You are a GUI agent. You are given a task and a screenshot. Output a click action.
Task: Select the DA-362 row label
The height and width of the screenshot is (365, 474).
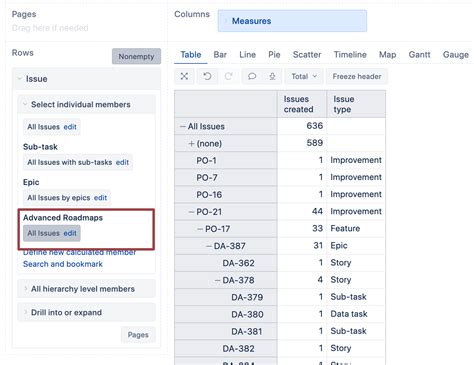click(x=238, y=263)
